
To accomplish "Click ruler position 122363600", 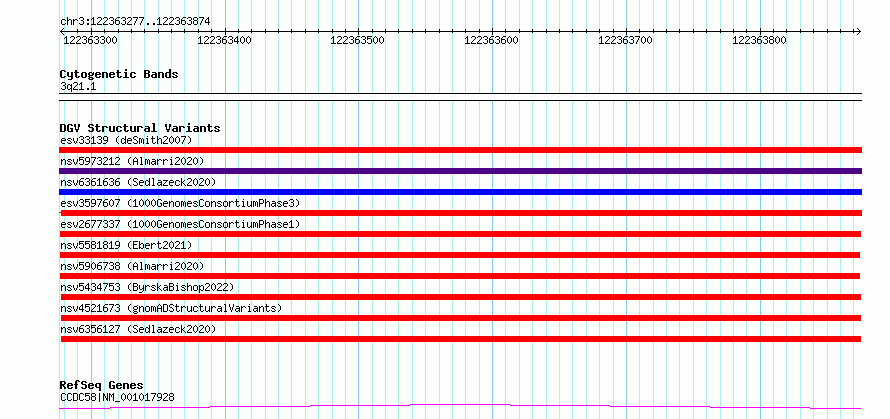I will 492,40.
